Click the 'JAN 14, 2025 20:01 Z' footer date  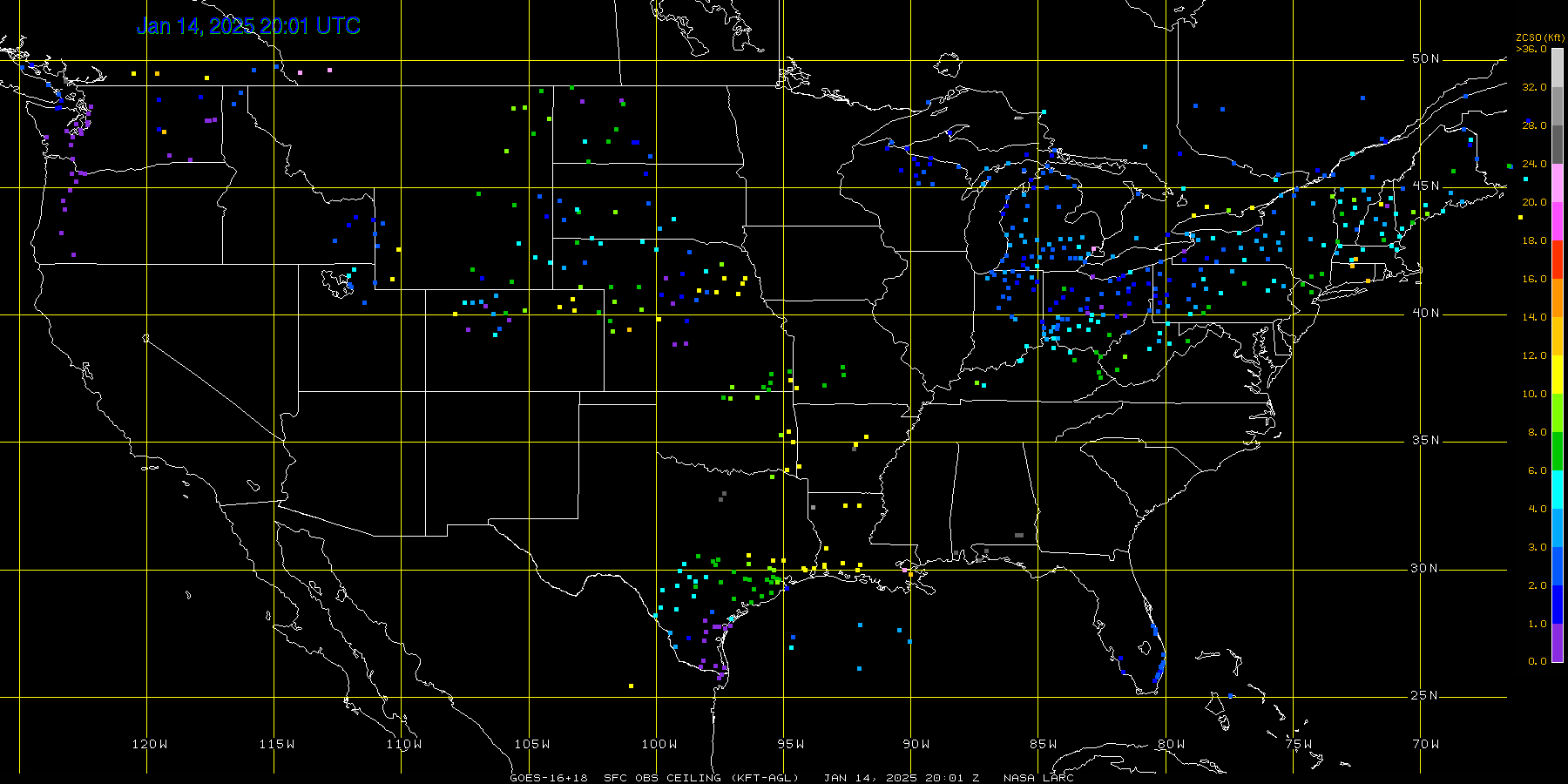tap(902, 778)
